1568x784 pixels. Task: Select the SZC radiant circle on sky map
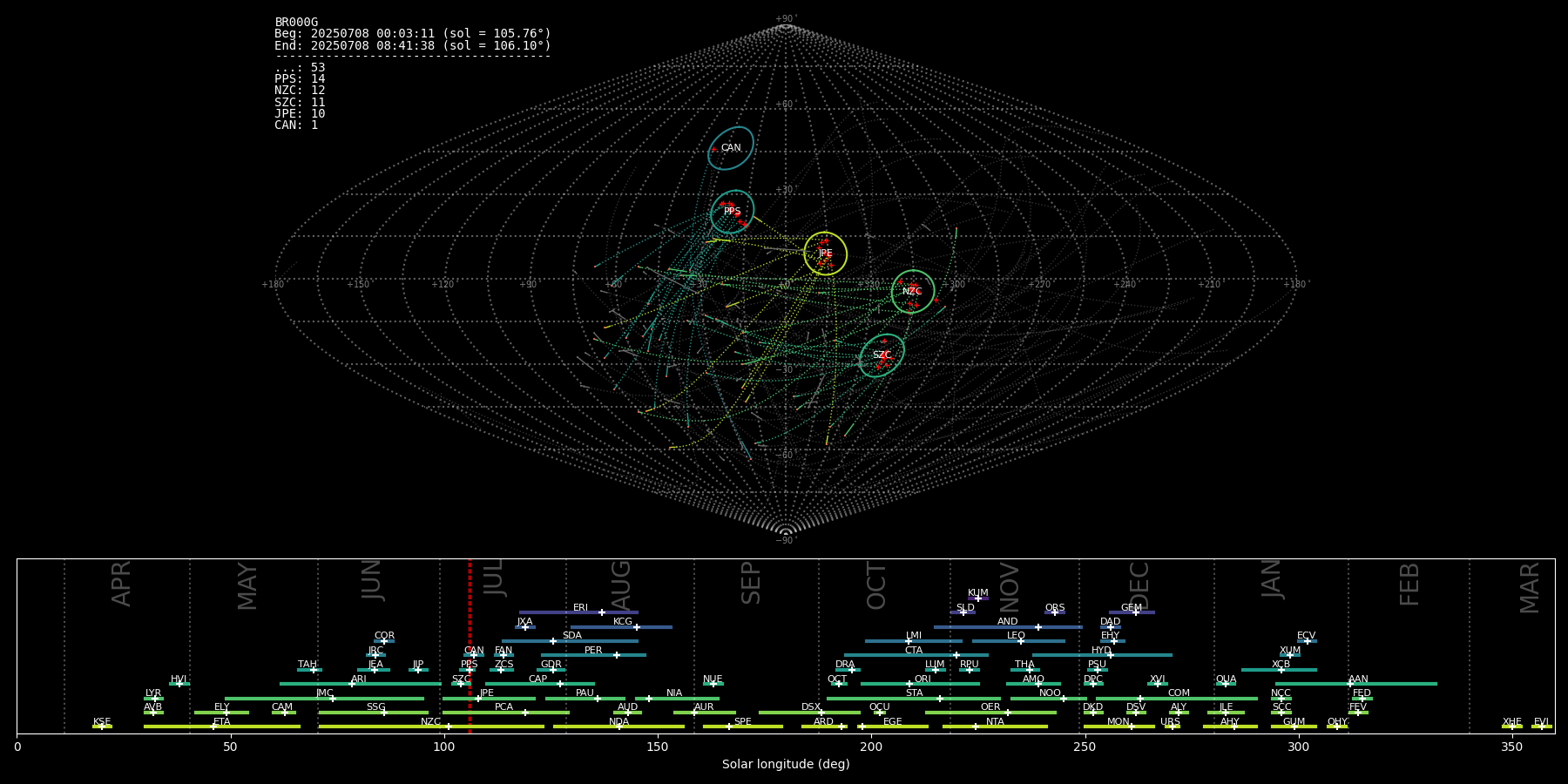coord(882,355)
